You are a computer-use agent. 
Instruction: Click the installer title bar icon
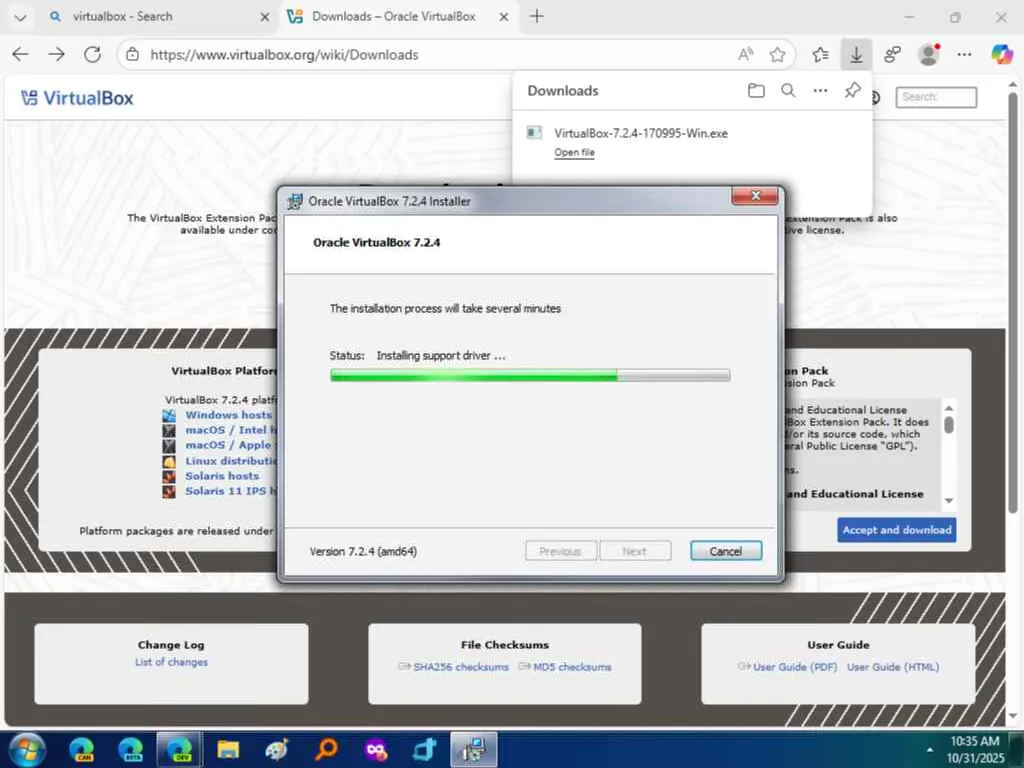[x=295, y=201]
